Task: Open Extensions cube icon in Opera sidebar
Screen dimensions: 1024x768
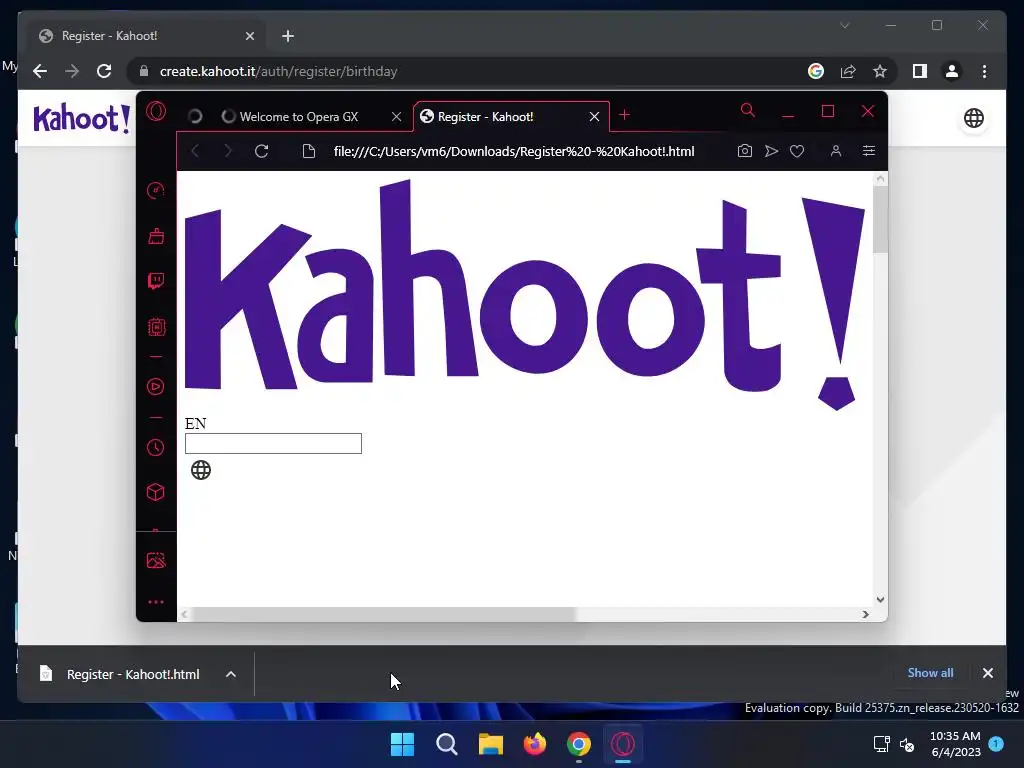Action: tap(155, 492)
